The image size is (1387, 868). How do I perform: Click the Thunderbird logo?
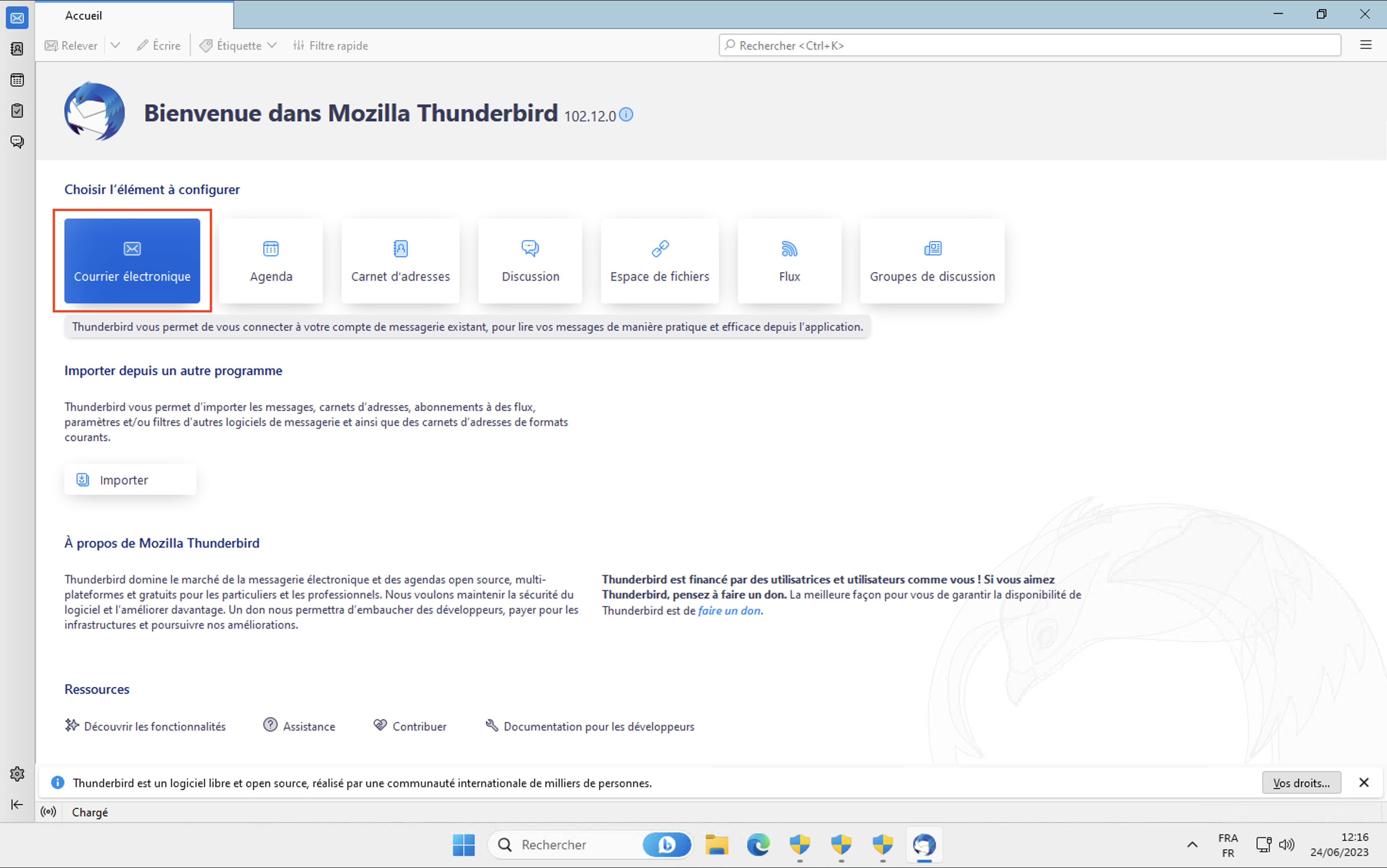click(95, 111)
